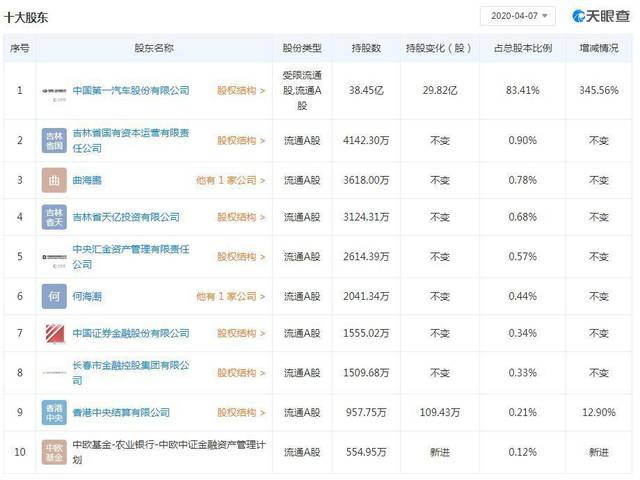This screenshot has height=480, width=640.
Task: Select the 3124.31万 holding cell
Action: tap(366, 217)
